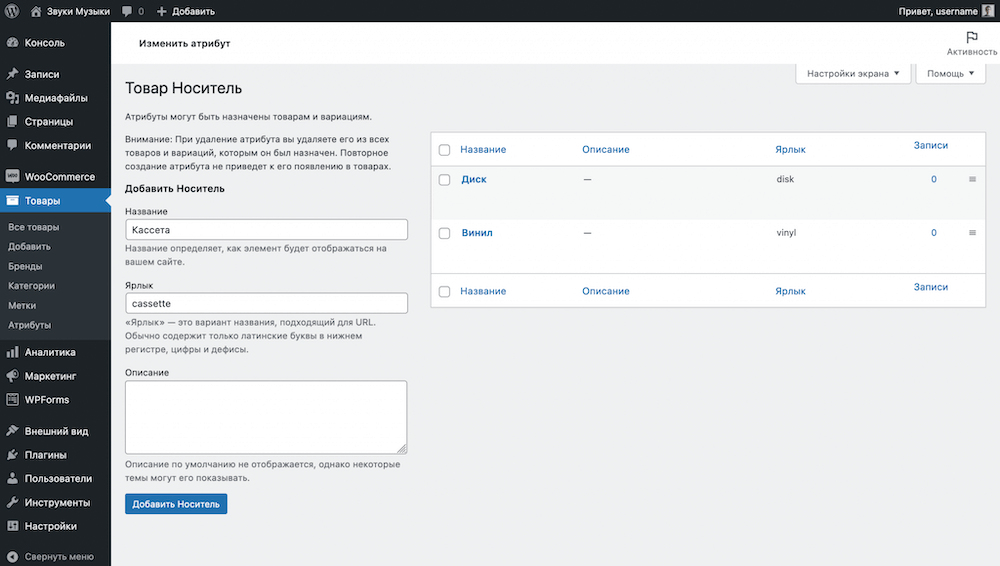Screen dimensions: 1000x566
Task: Click into the Описание text area
Action: (266, 417)
